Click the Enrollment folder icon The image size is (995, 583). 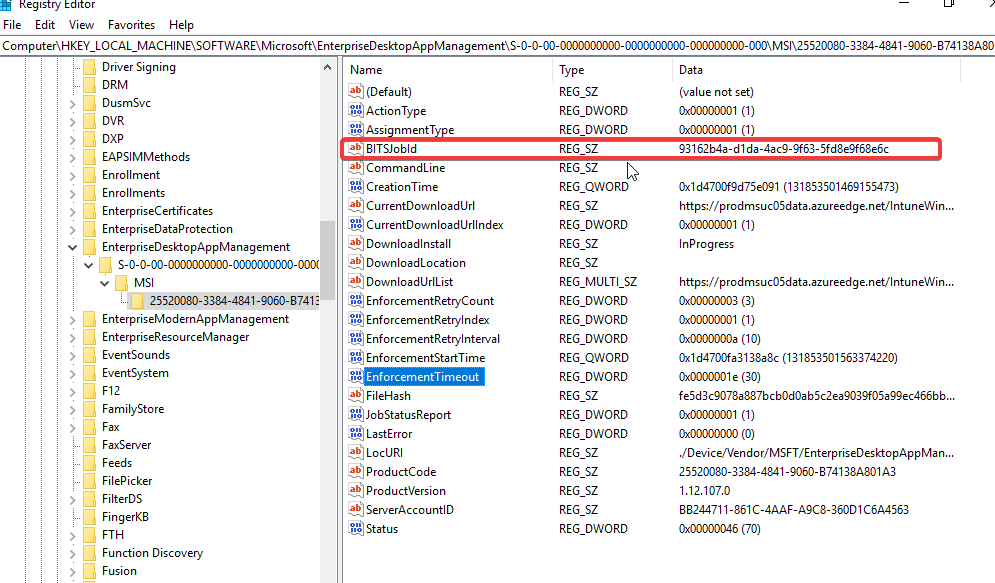(x=89, y=174)
